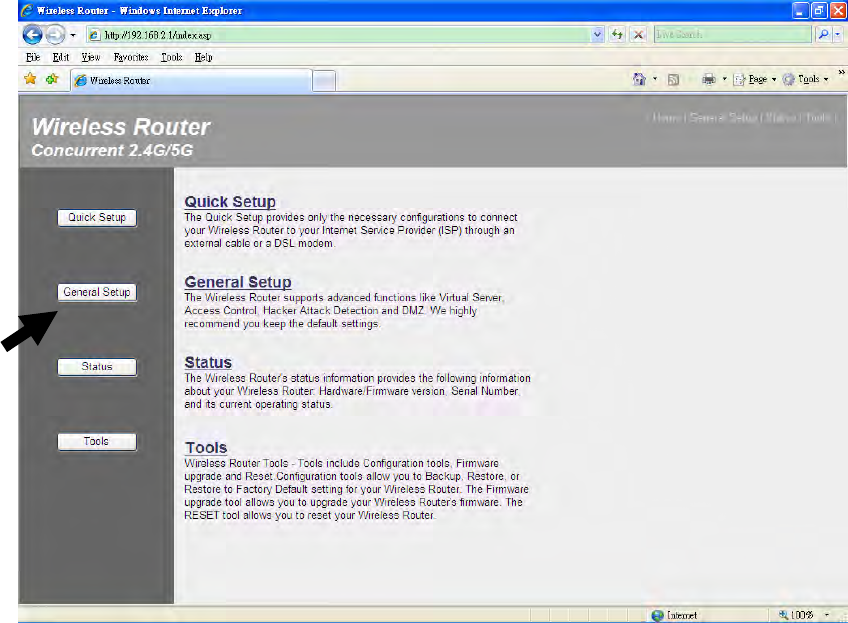
Task: Click inside the Live Search field
Action: pos(733,35)
